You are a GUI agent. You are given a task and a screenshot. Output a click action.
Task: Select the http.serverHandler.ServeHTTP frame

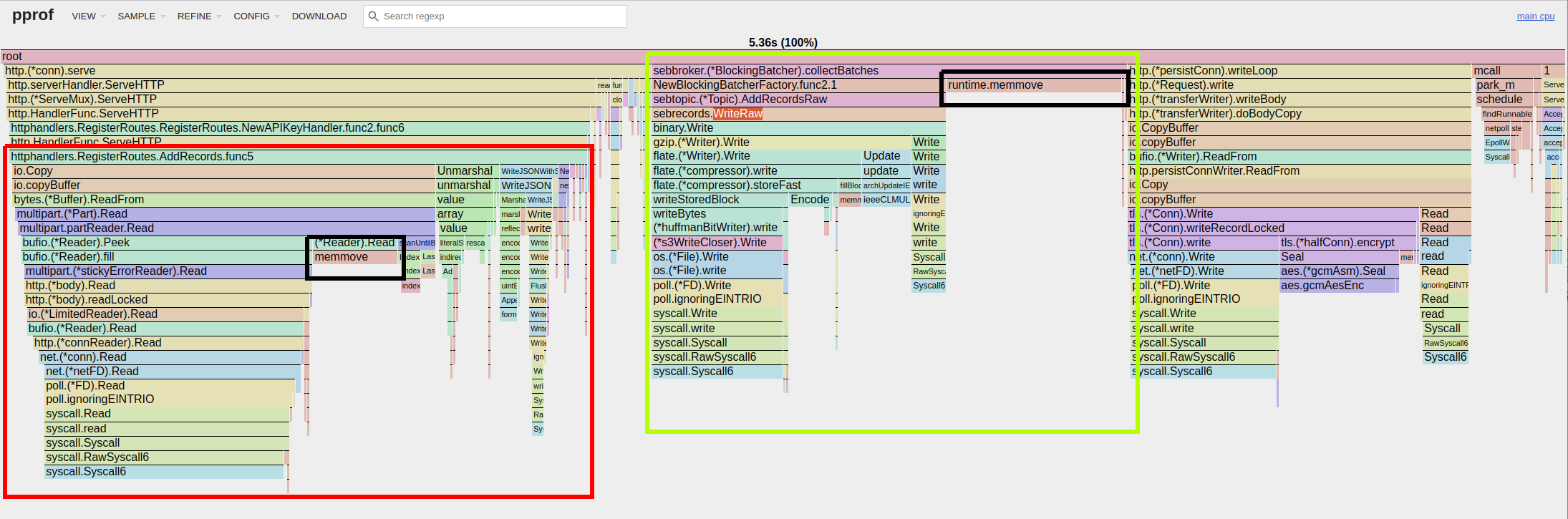point(301,85)
